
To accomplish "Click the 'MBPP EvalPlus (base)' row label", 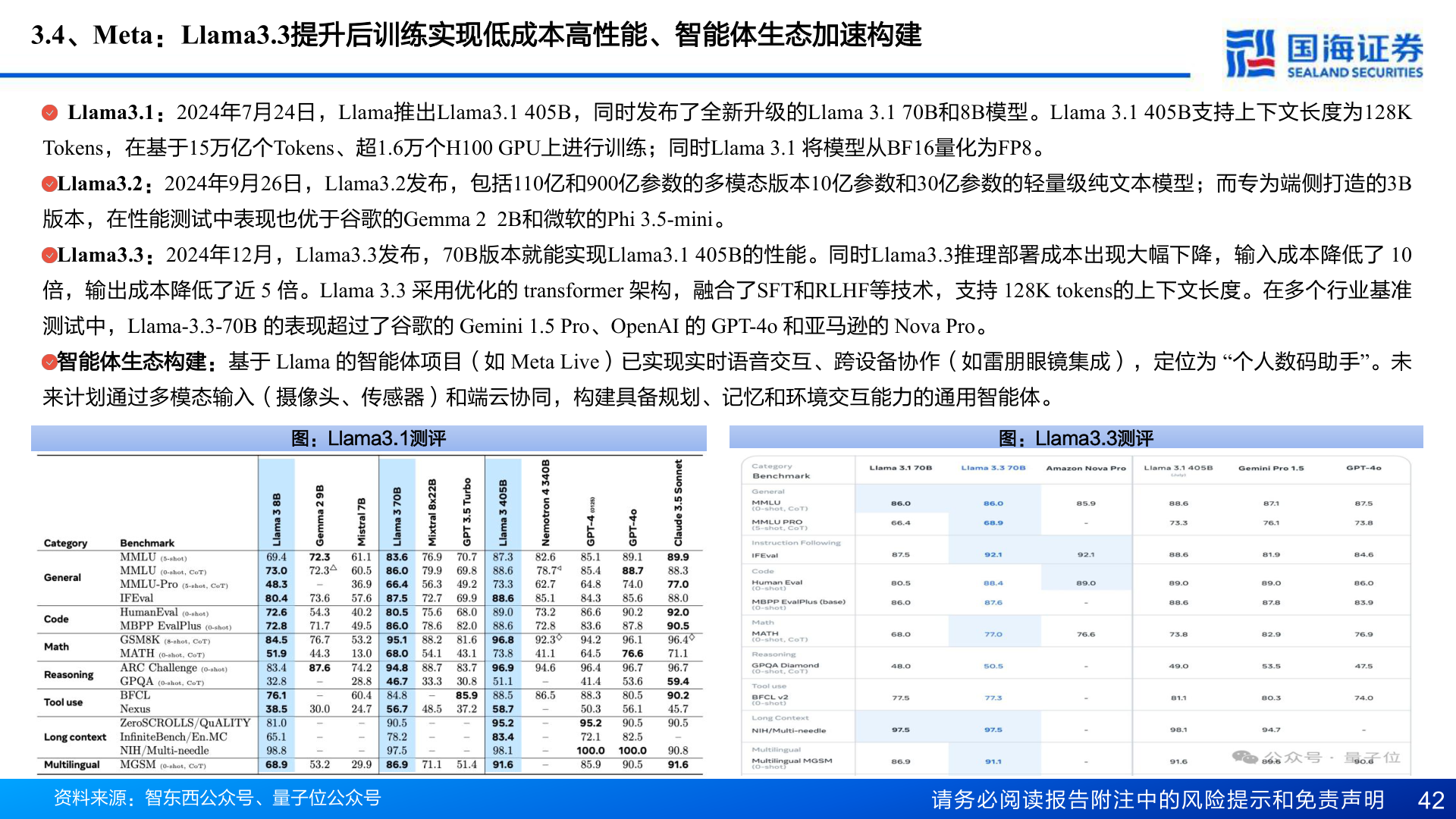I will 798,601.
